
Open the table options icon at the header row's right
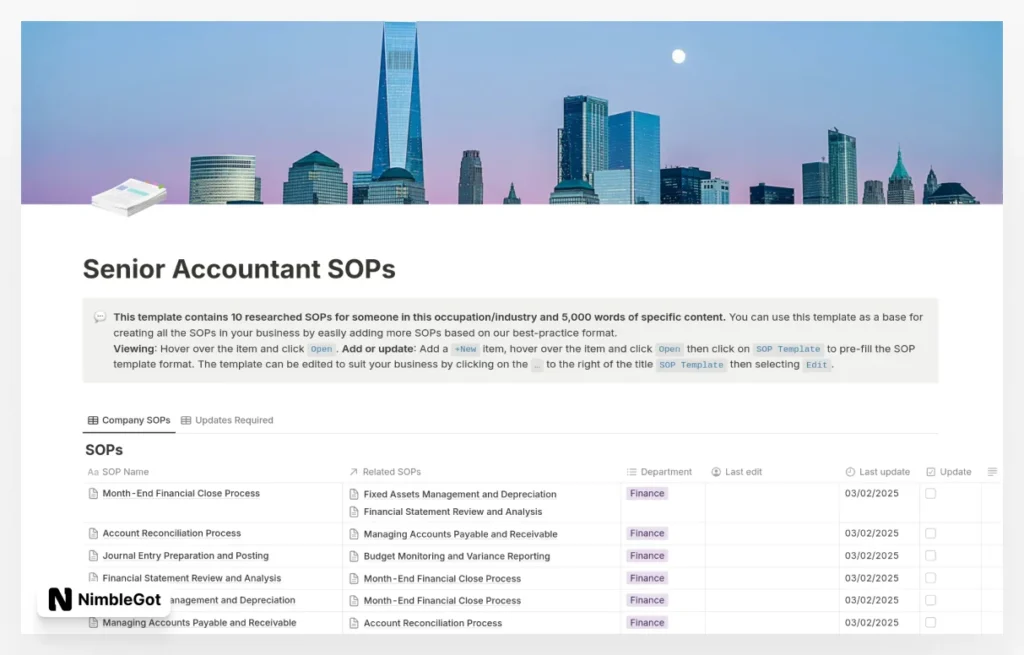pyautogui.click(x=991, y=471)
